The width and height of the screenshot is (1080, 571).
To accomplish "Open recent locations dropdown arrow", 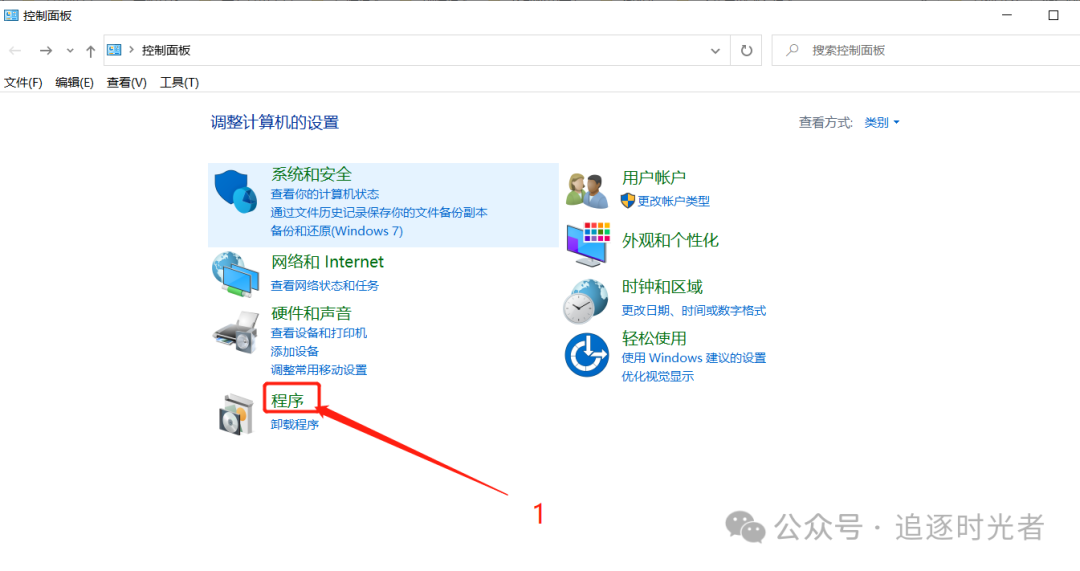I will pos(70,50).
